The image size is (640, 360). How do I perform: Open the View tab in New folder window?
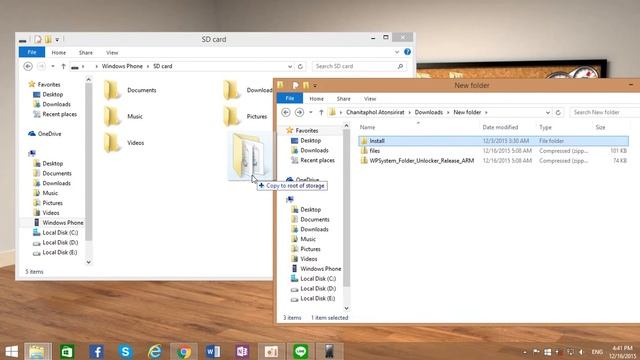[x=370, y=99]
